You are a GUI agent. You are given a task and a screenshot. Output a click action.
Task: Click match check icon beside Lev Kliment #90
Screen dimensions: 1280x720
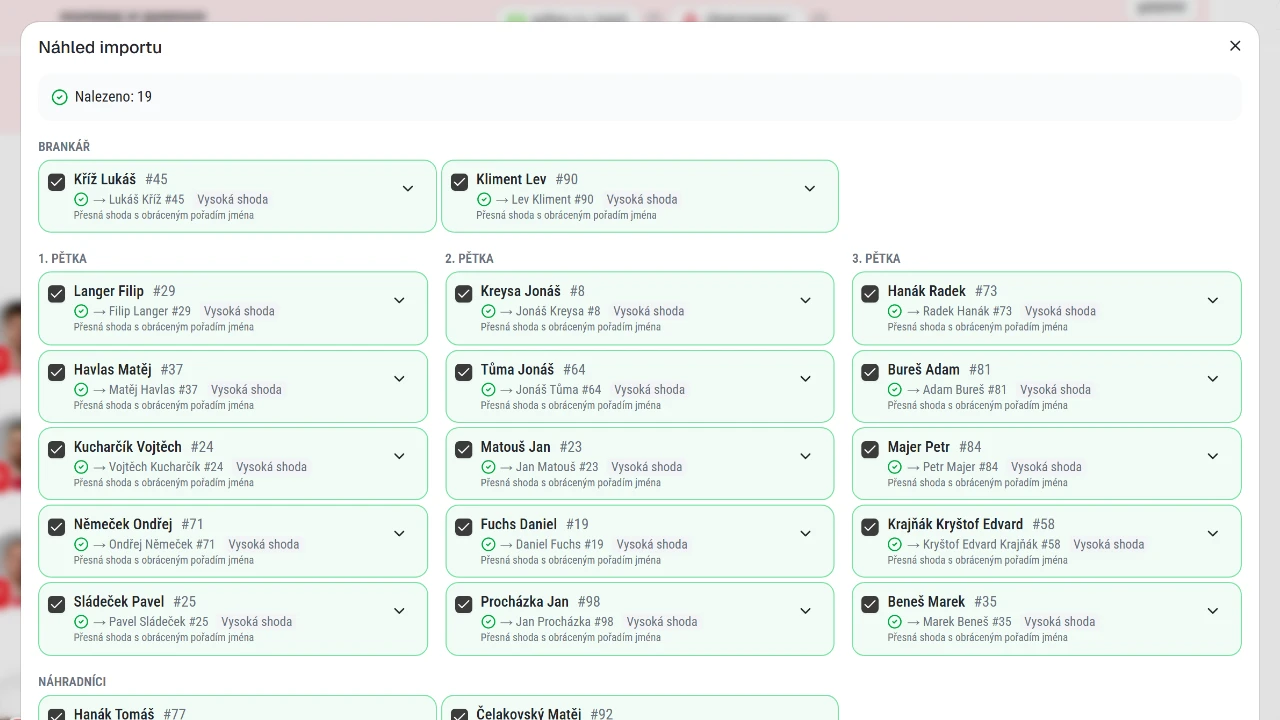pyautogui.click(x=484, y=199)
